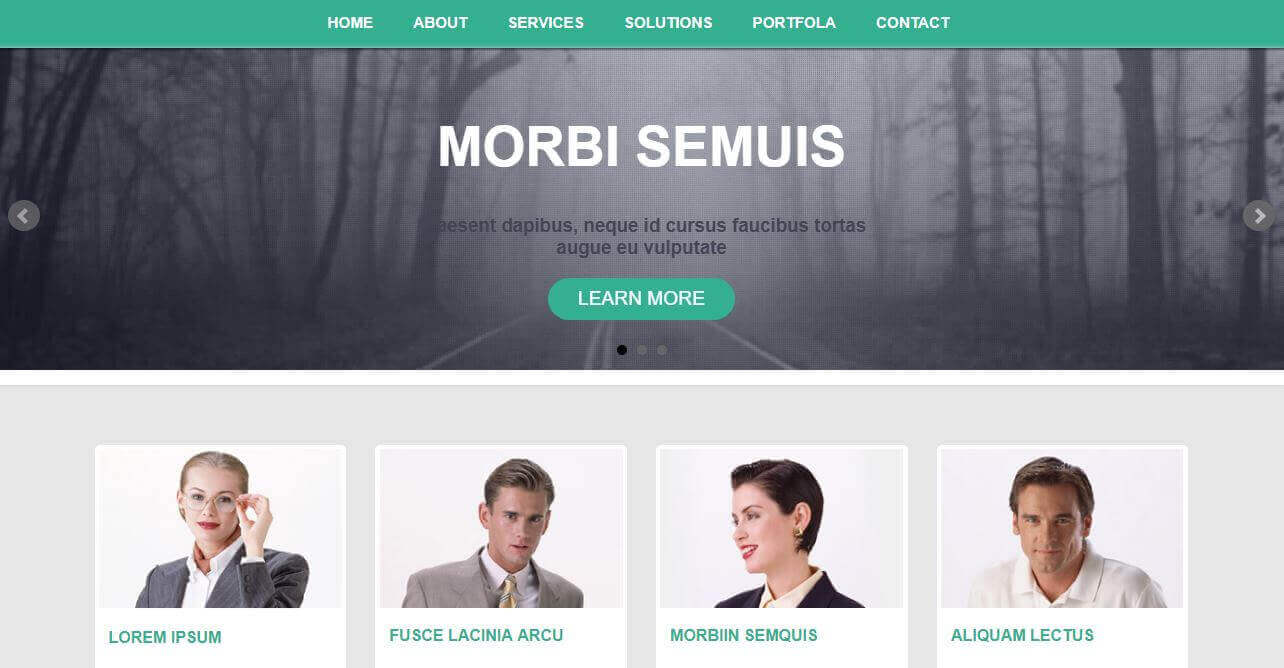Open the Morbiin Semquis heading link
This screenshot has height=668, width=1284.
coord(744,635)
